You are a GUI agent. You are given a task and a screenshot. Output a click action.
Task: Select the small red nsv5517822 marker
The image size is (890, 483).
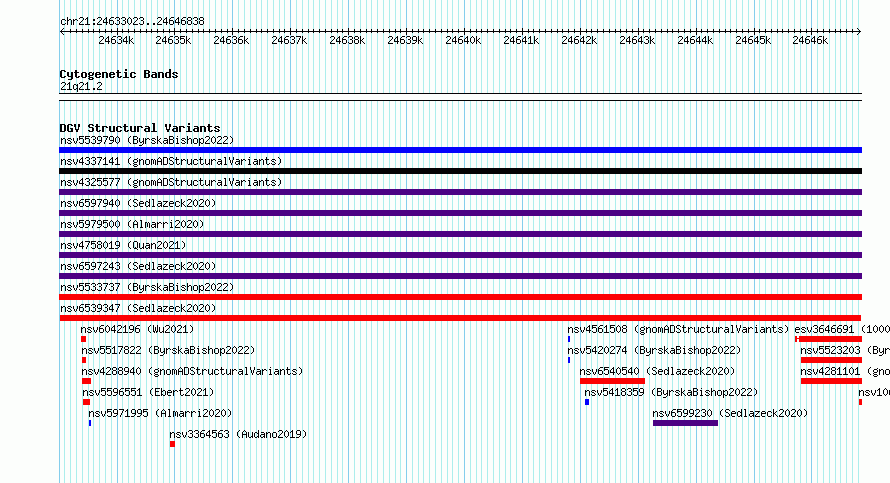[x=84, y=360]
